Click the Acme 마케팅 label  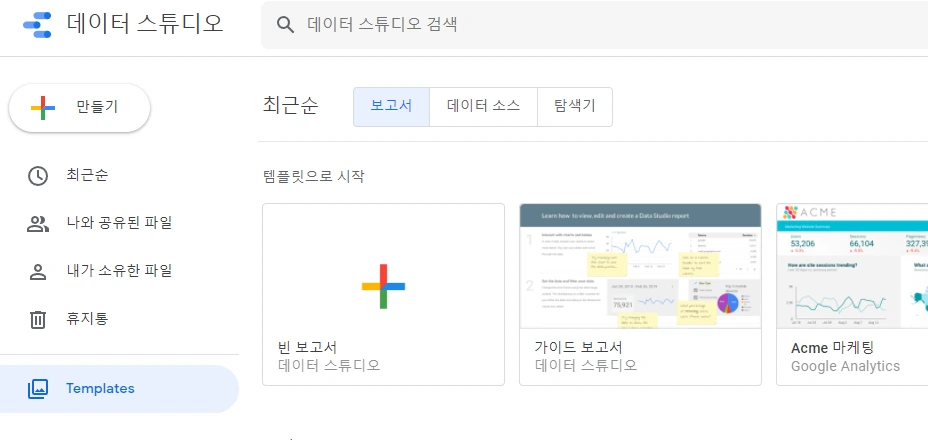click(833, 348)
